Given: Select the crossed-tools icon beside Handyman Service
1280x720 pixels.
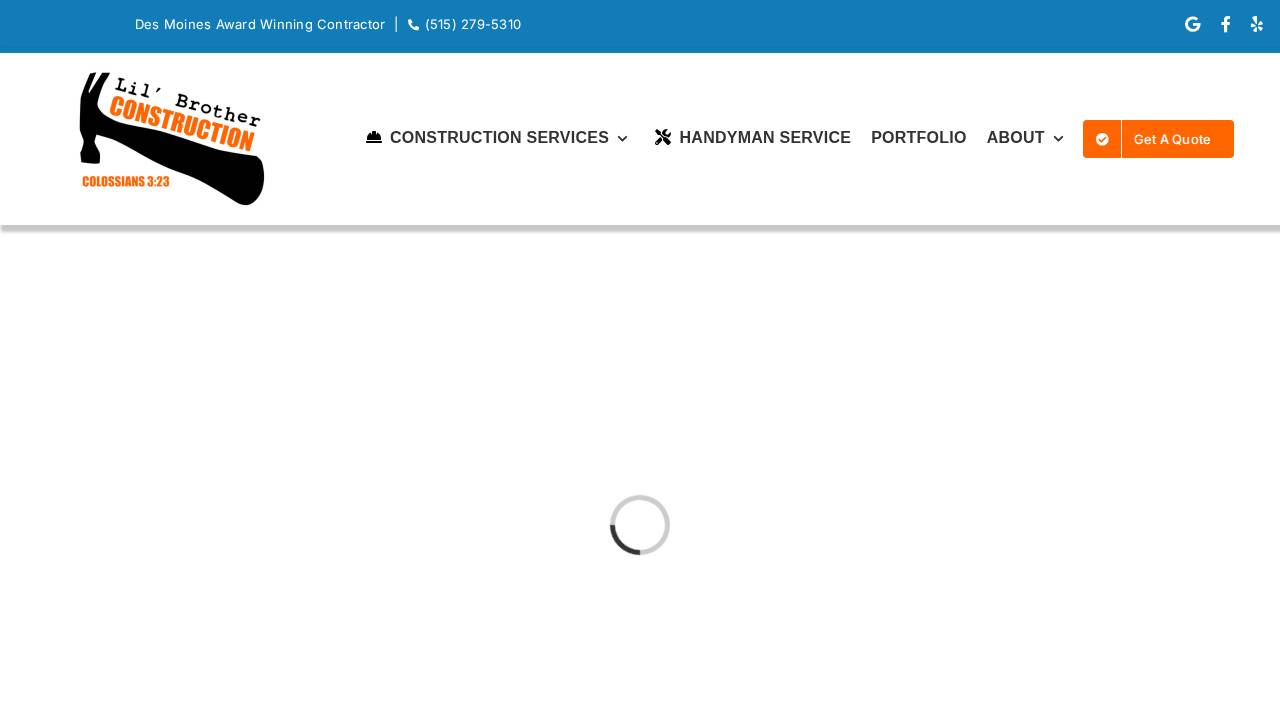Looking at the screenshot, I should (662, 137).
